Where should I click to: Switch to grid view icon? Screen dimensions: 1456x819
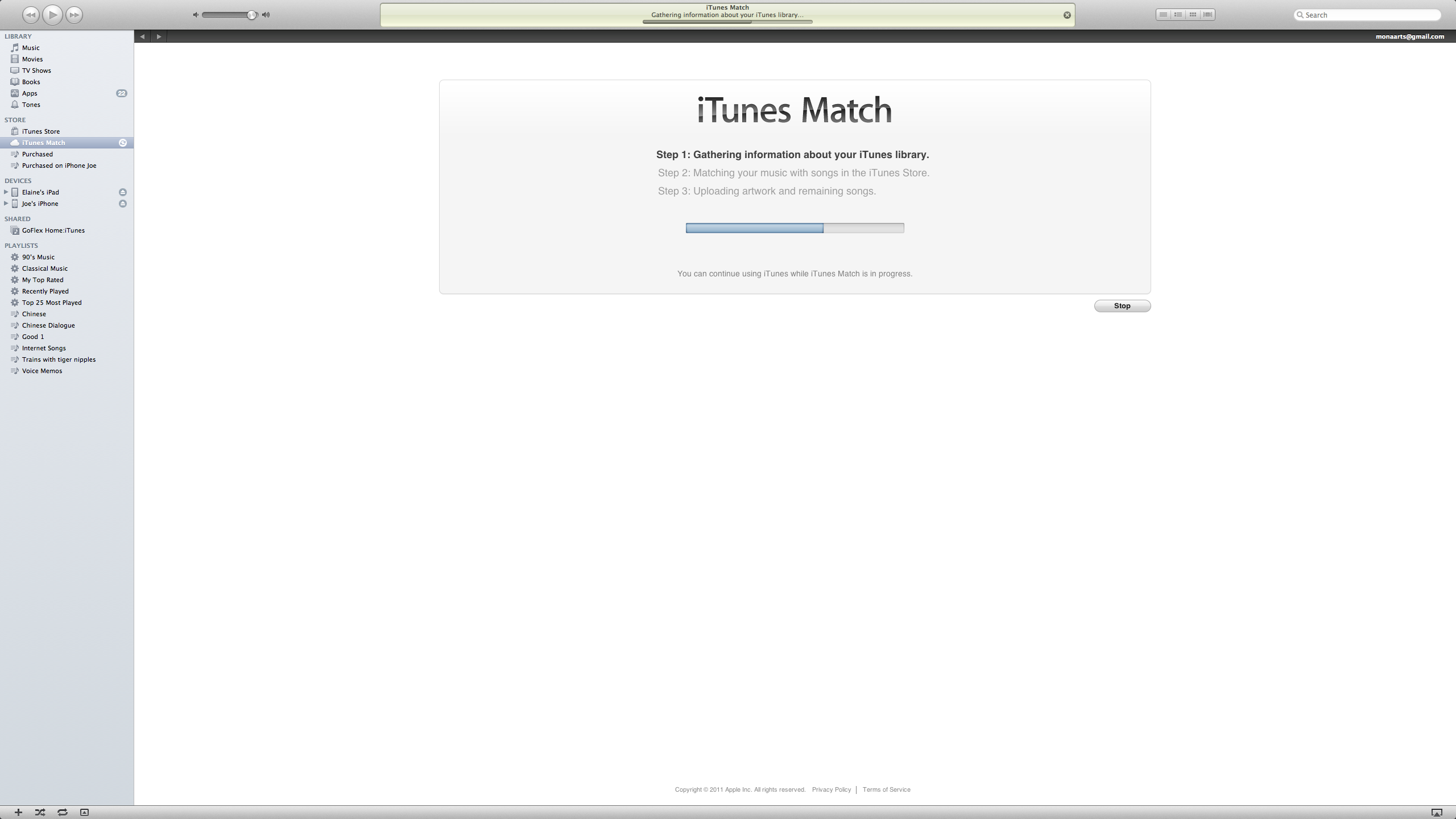coord(1193,15)
